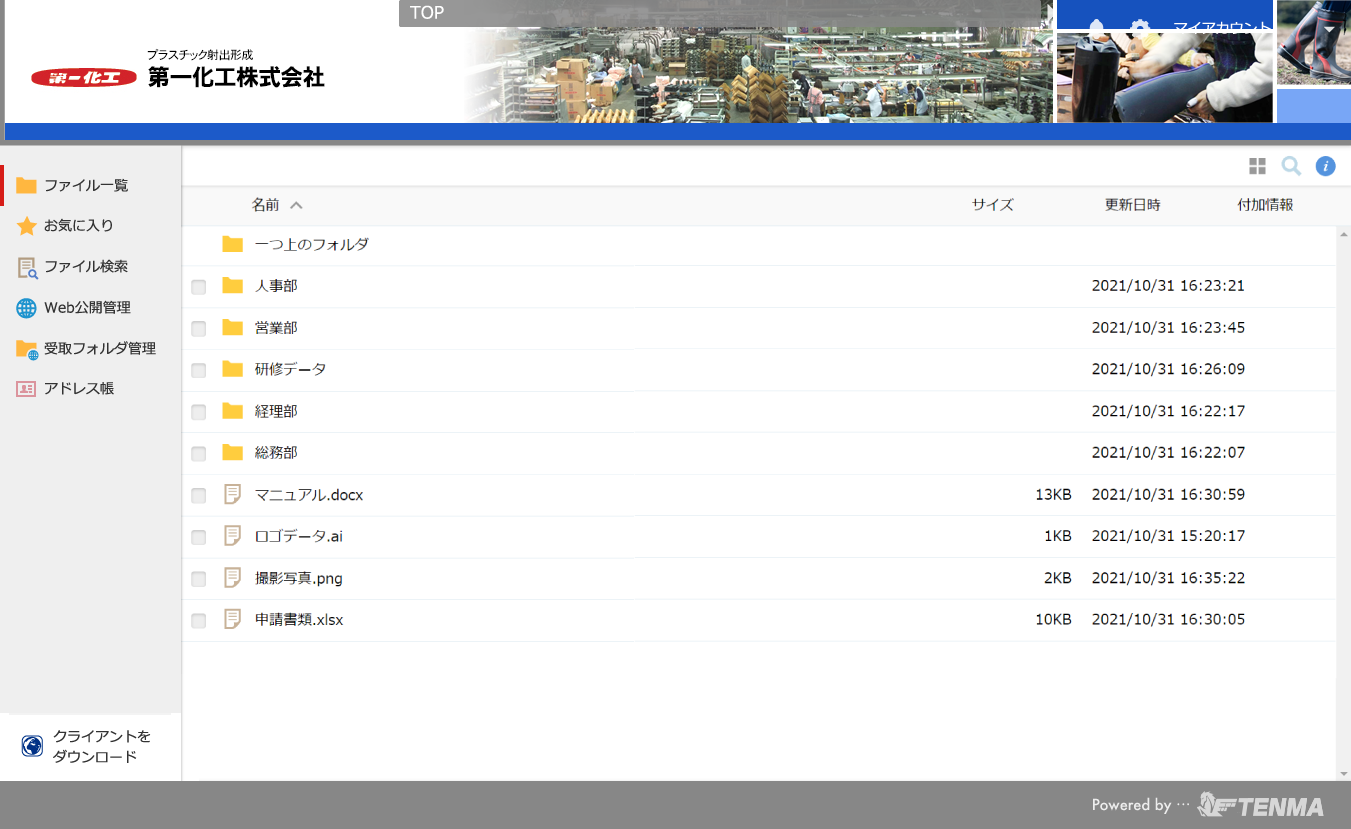Open the blue information icon
The image size is (1351, 829).
tap(1325, 166)
